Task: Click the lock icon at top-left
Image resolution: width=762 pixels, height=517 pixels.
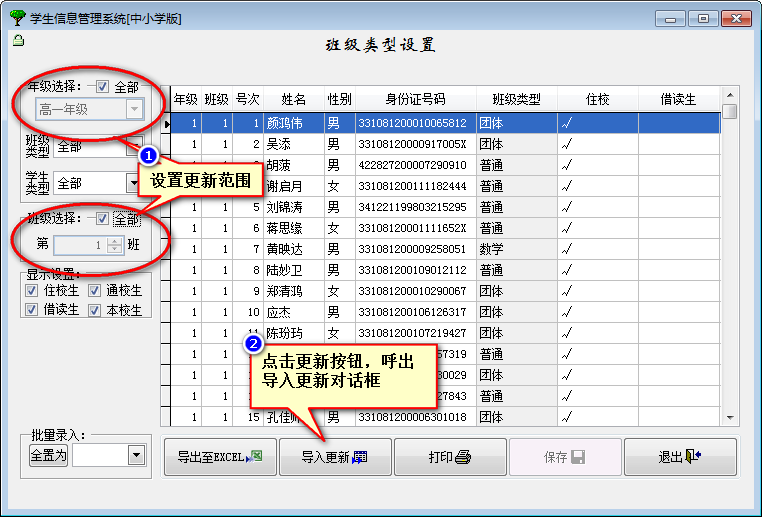Action: pyautogui.click(x=18, y=40)
